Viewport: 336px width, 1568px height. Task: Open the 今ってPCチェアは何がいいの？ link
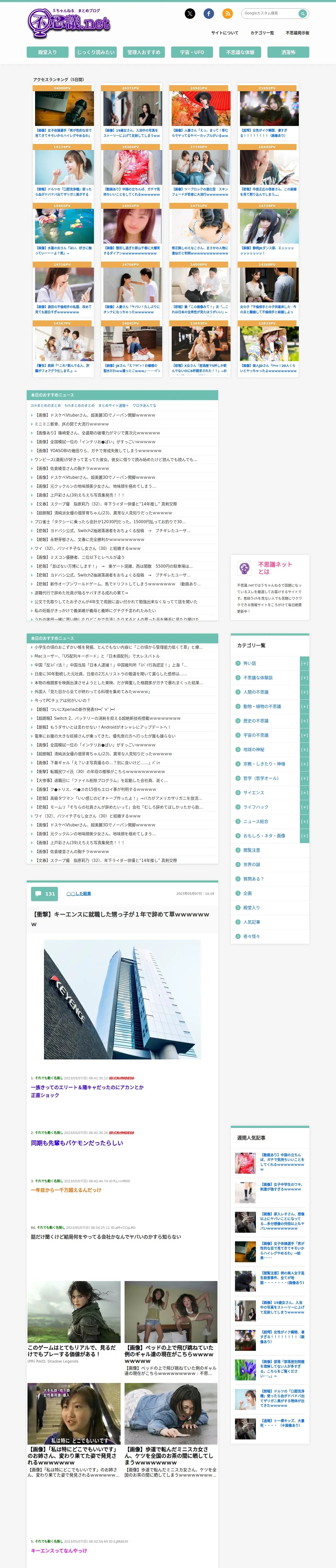[62, 700]
